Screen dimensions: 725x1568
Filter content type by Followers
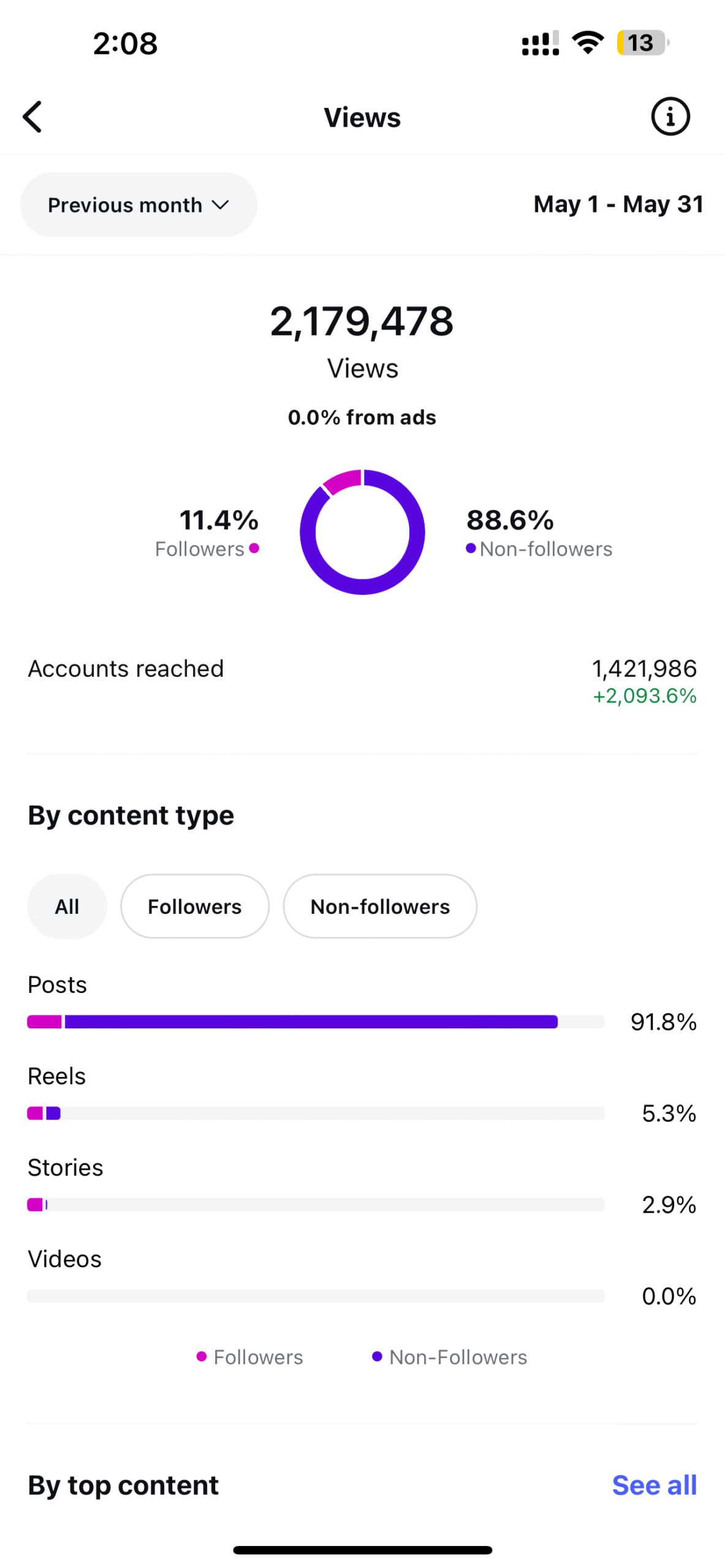tap(194, 906)
